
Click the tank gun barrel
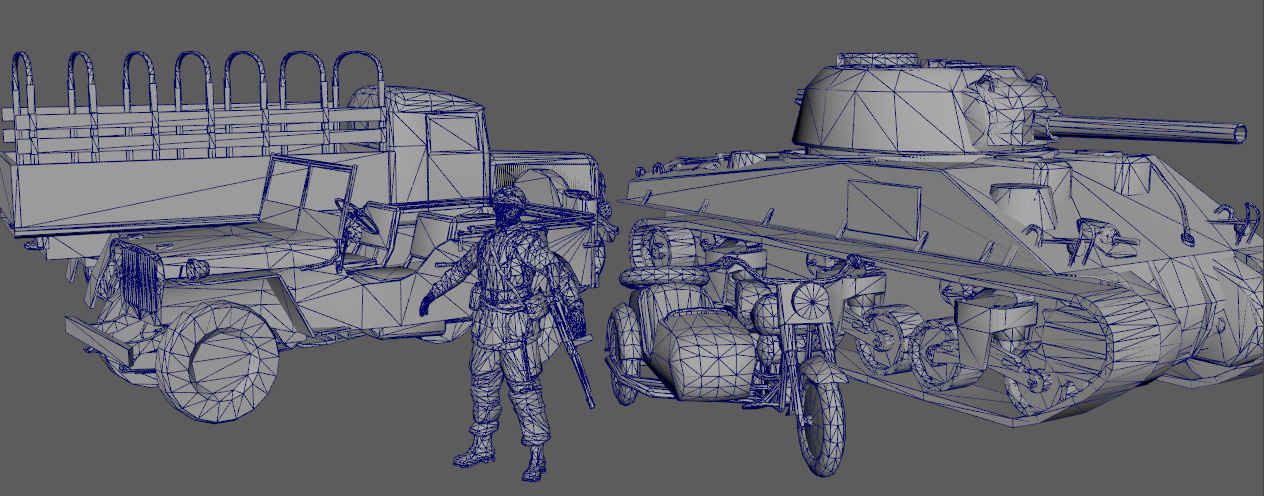[x=1149, y=128]
